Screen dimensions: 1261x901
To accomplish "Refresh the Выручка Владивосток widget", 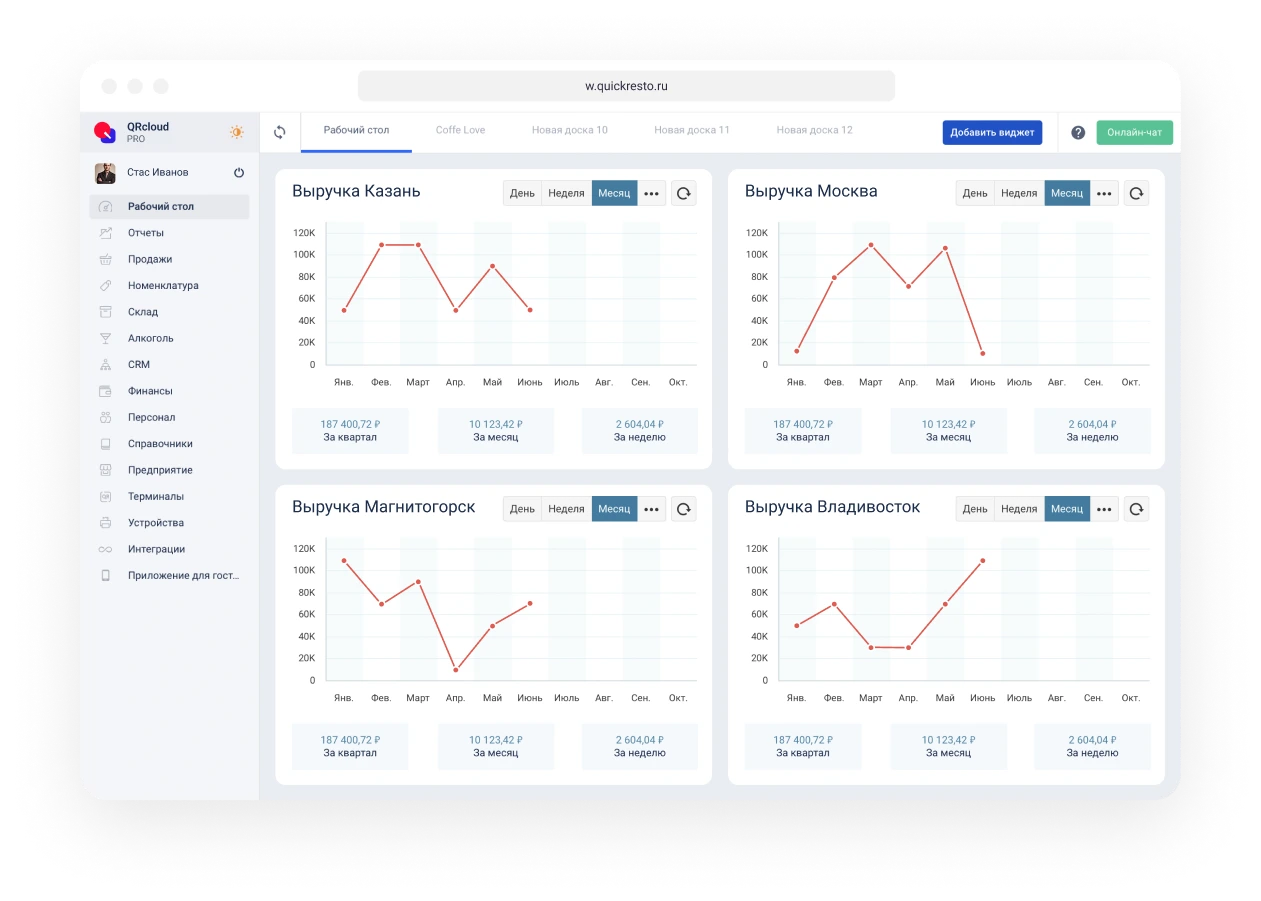I will 1137,509.
